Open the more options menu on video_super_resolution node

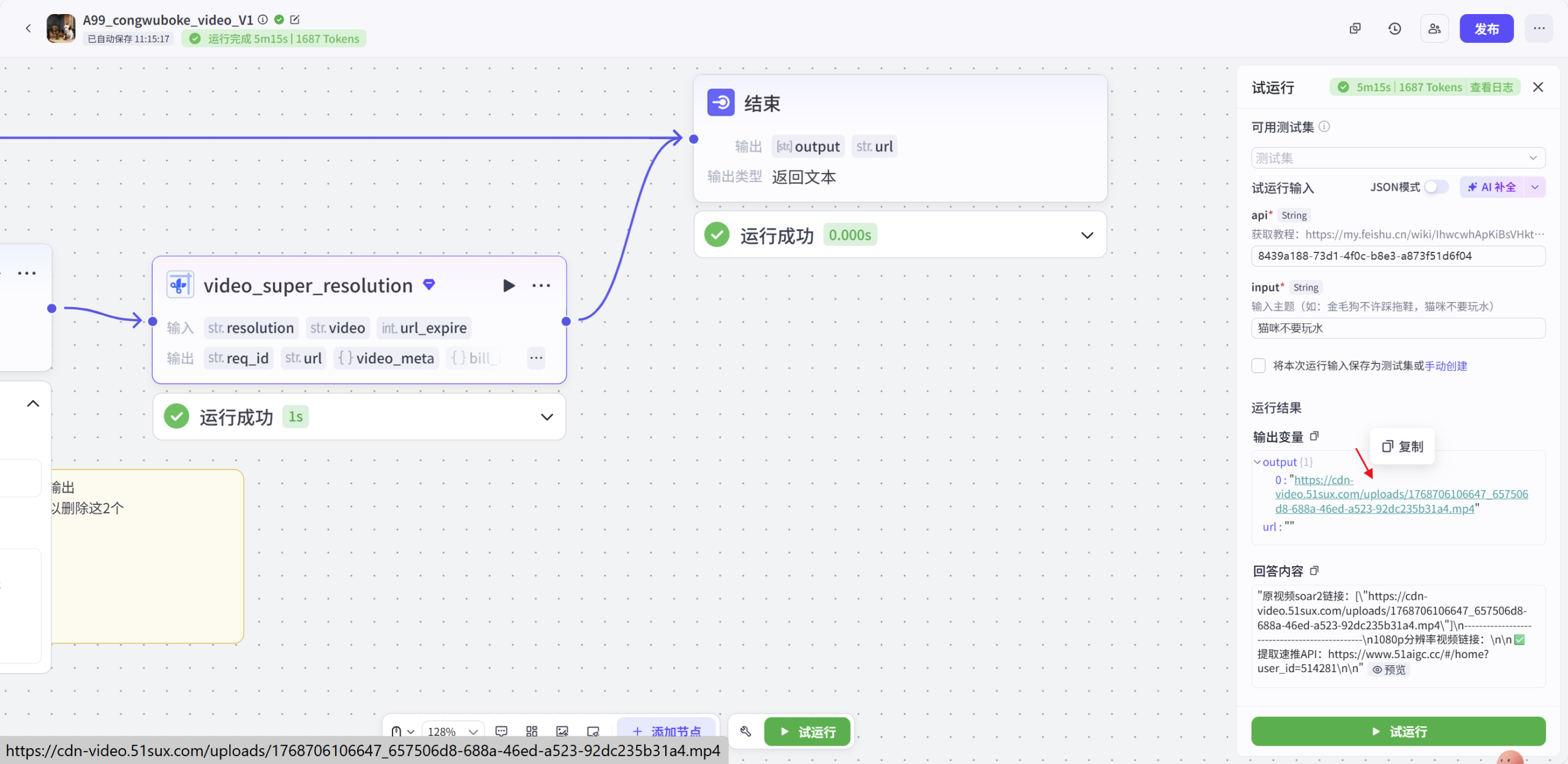[541, 285]
